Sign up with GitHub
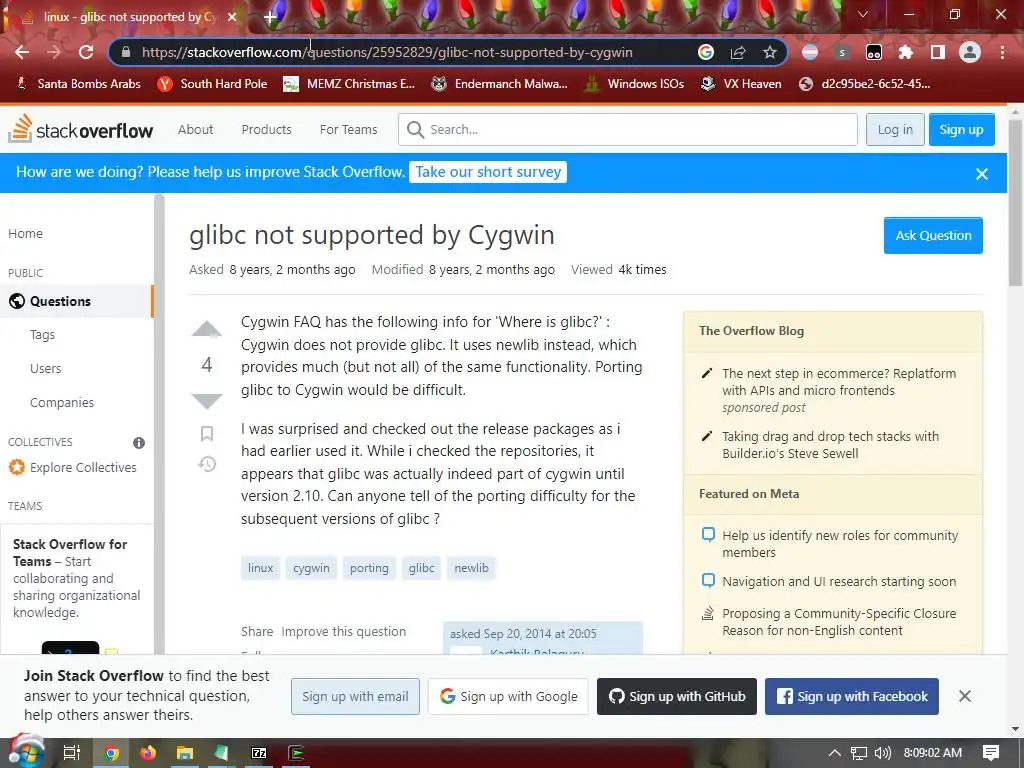The width and height of the screenshot is (1024, 768). 677,696
